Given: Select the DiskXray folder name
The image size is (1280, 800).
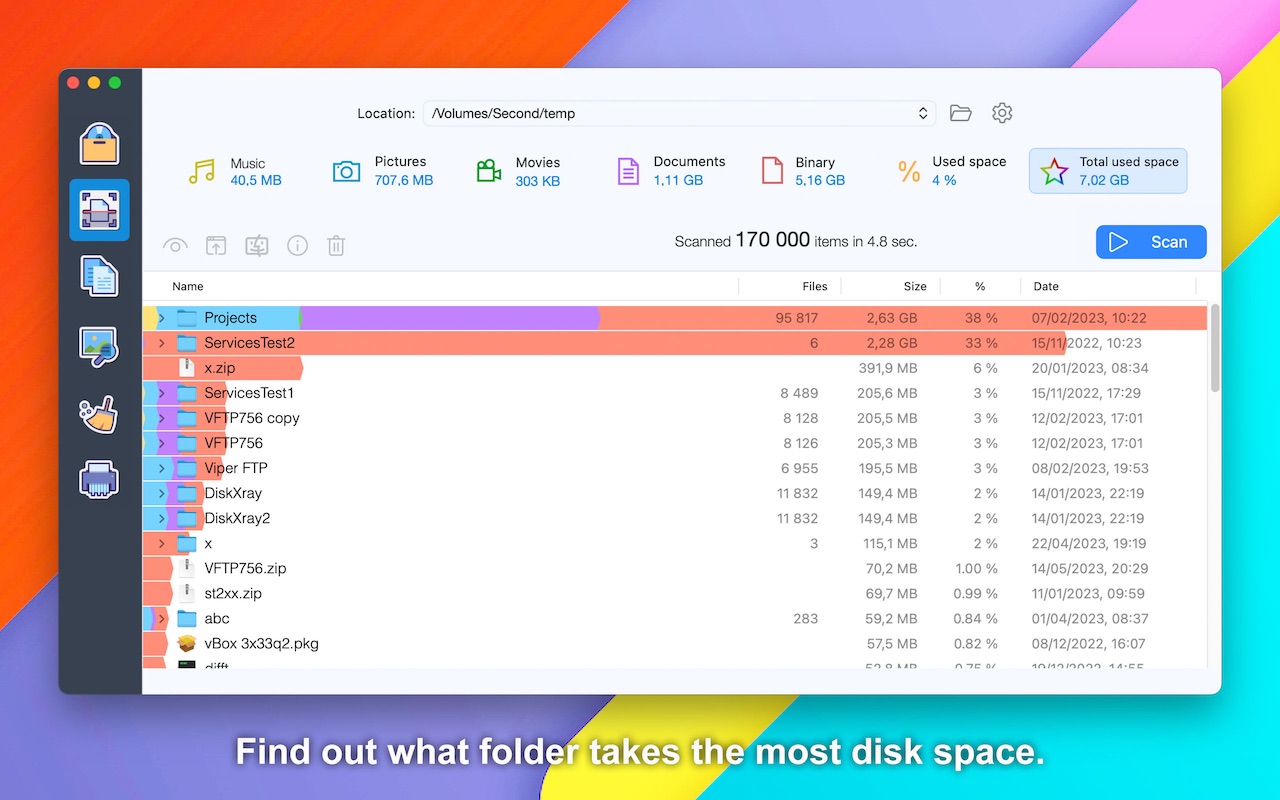Looking at the screenshot, I should point(233,493).
